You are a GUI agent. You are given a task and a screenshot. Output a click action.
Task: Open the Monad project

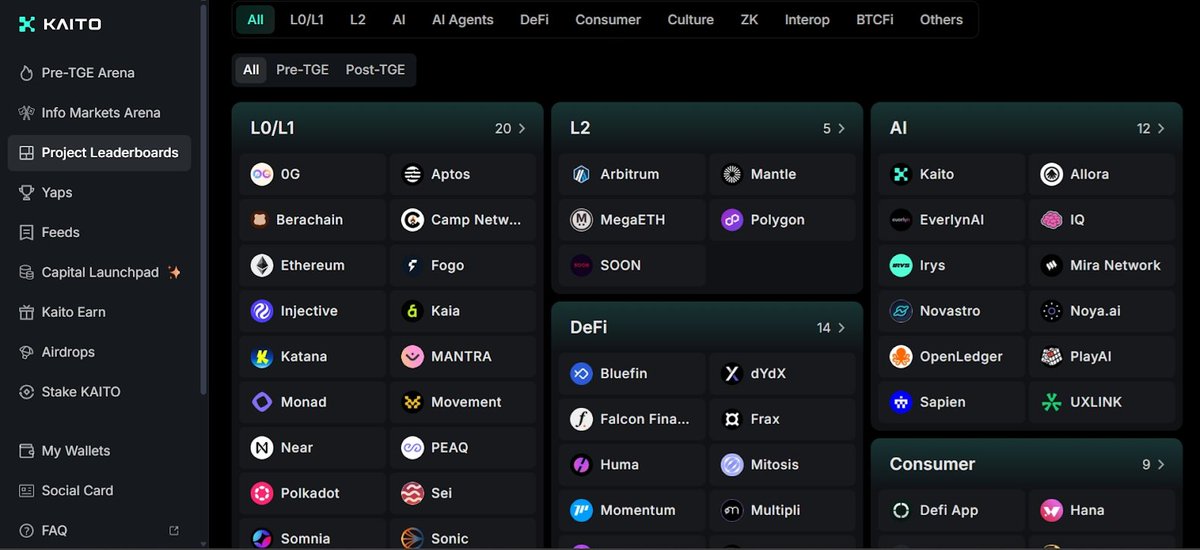312,402
